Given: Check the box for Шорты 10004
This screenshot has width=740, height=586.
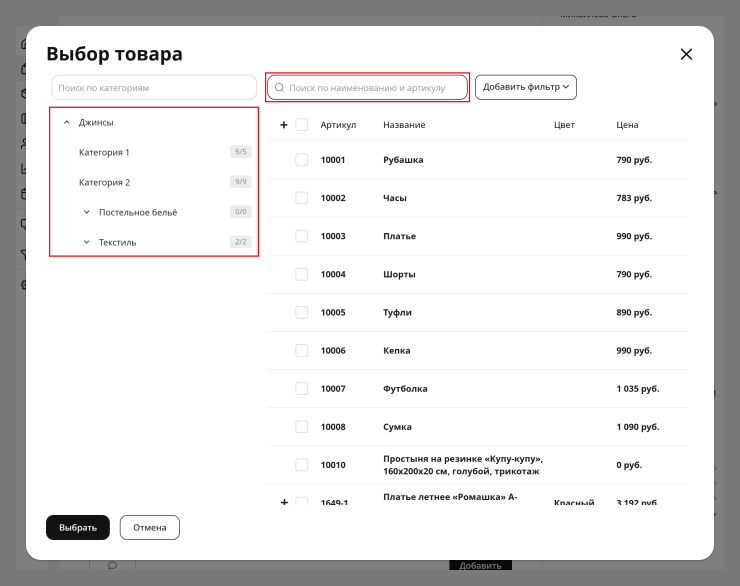Looking at the screenshot, I should 302,274.
